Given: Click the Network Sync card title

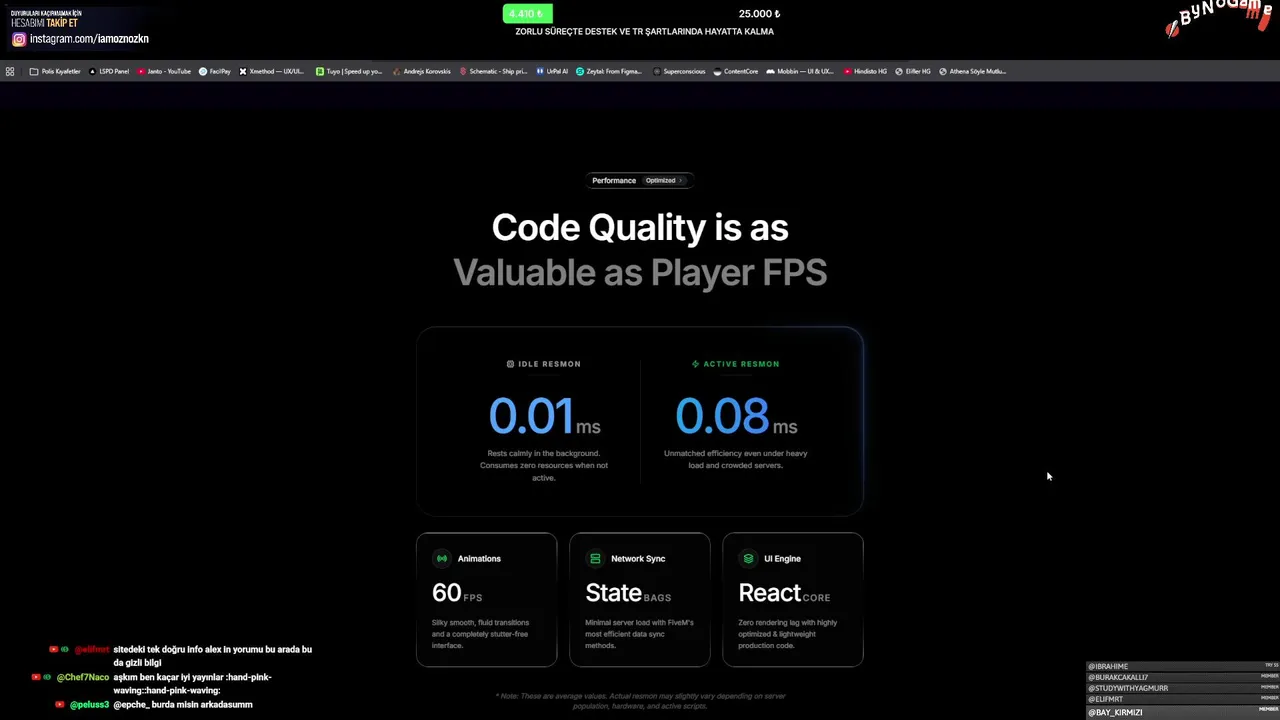Looking at the screenshot, I should pos(638,559).
